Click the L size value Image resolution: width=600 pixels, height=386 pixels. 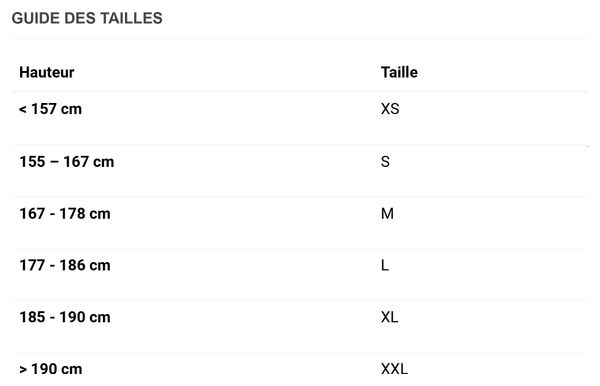(385, 265)
